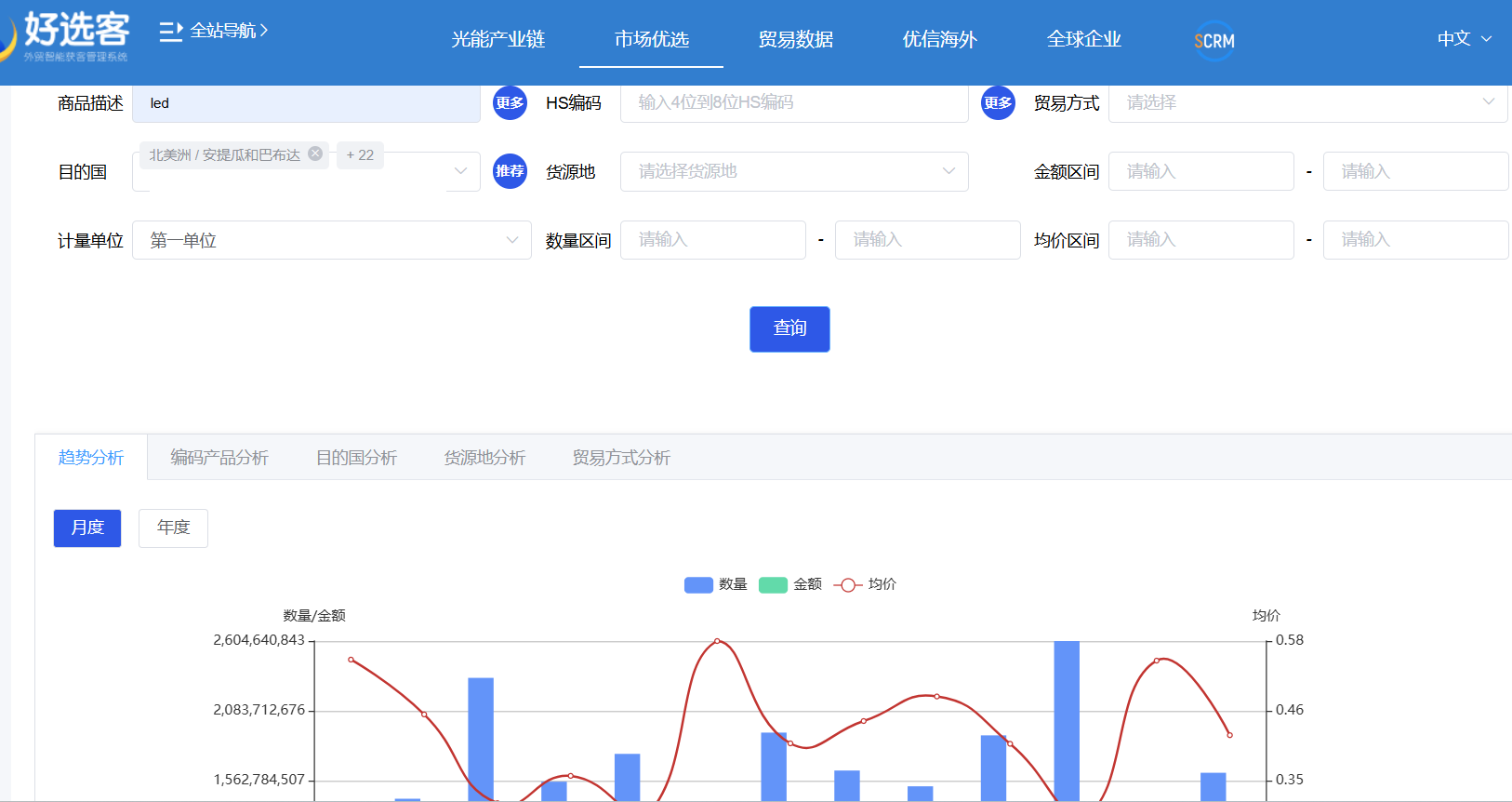Image resolution: width=1512 pixels, height=802 pixels.
Task: Click the 更多 badge beside 贸易方式
Action: [x=998, y=103]
